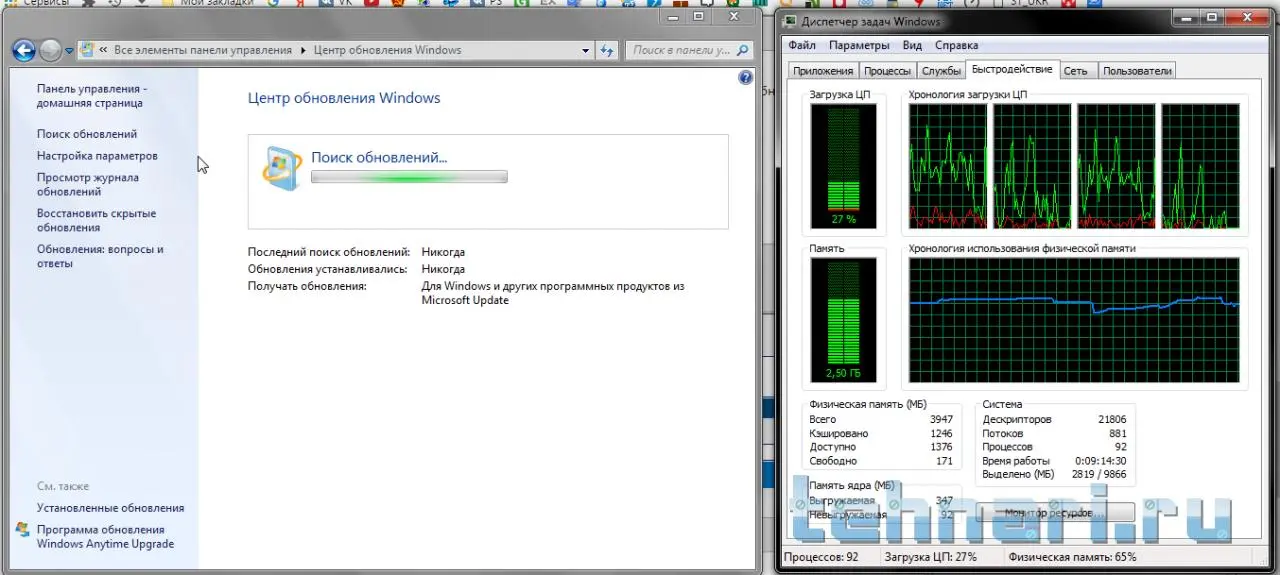Click the magnifier search icon
The height and width of the screenshot is (575, 1280).
[743, 50]
